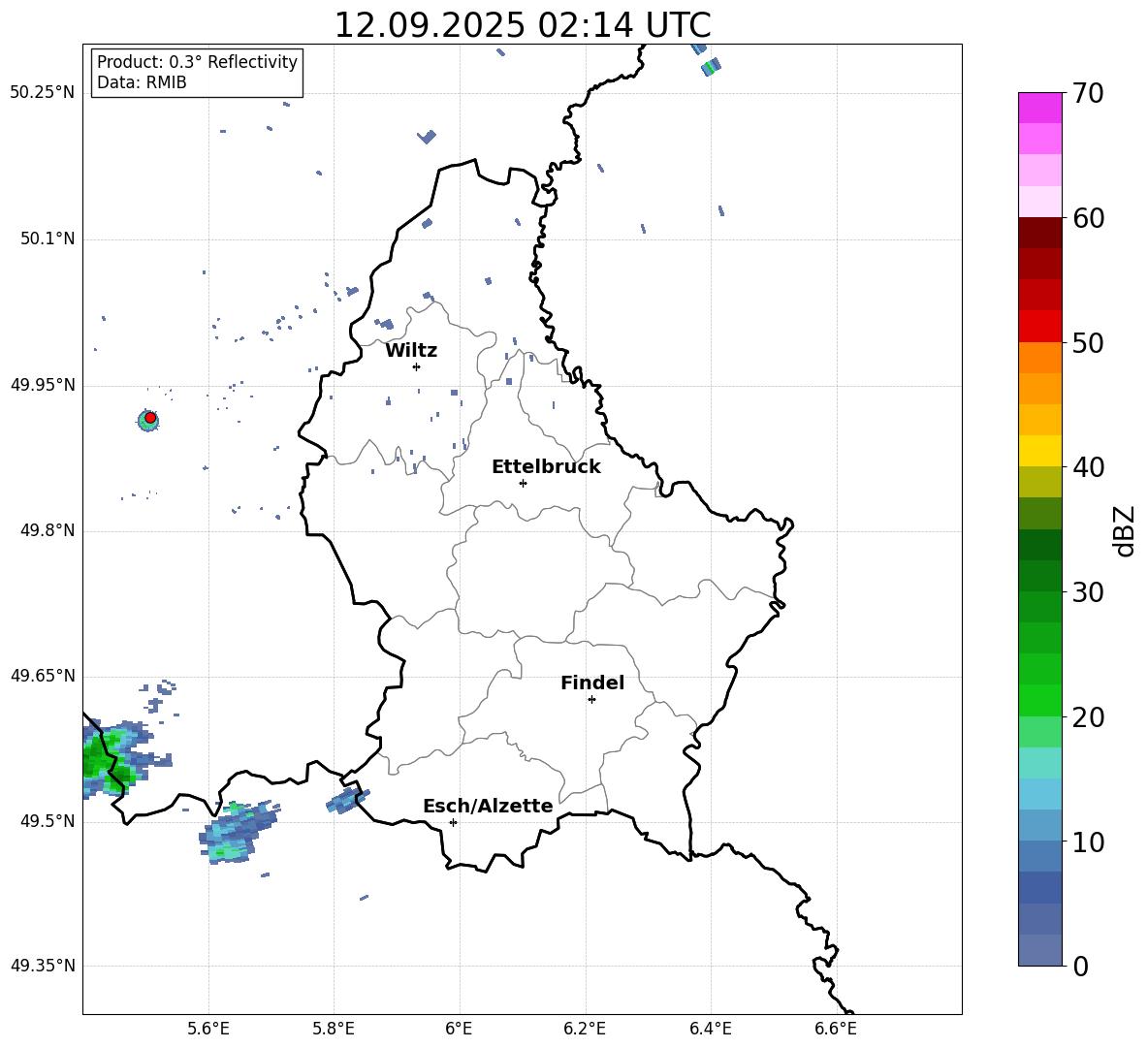Pick the bright red colorbar swatch near 50
This screenshot has height=1048, width=1148.
(1039, 327)
